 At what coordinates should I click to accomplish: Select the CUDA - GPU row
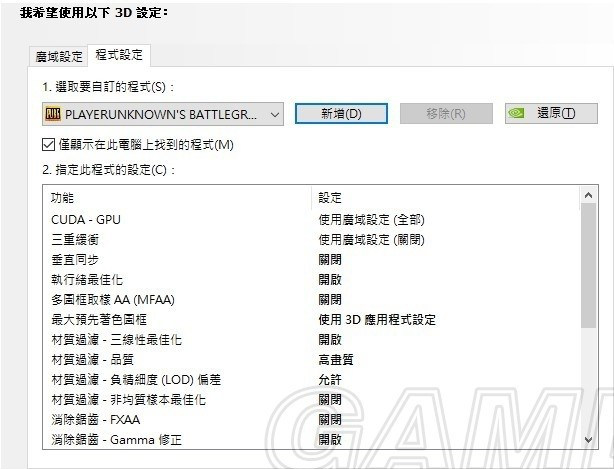click(x=311, y=220)
